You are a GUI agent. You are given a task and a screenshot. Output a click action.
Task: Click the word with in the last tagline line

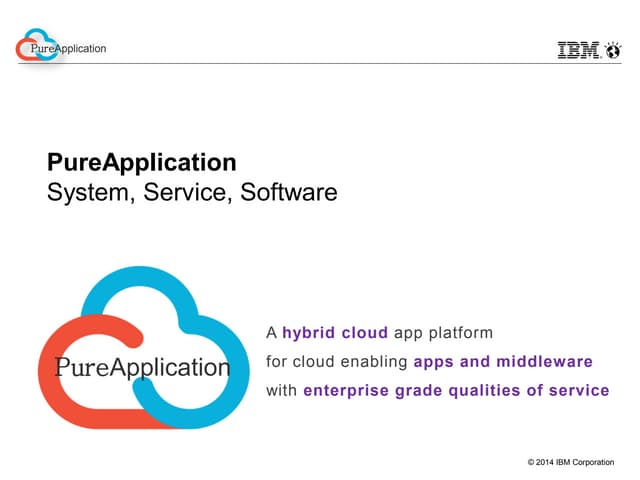pos(281,390)
